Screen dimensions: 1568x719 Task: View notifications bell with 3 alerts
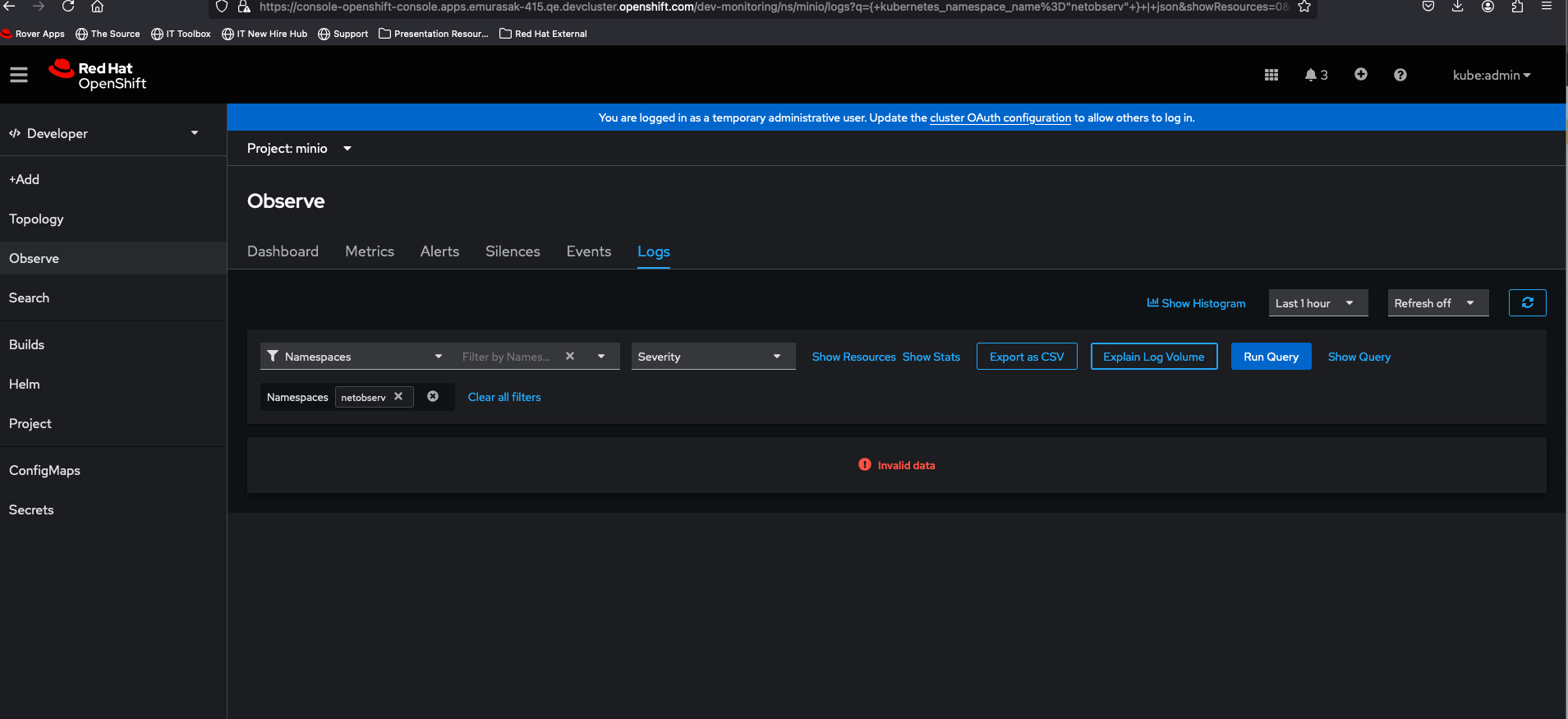pos(1316,75)
